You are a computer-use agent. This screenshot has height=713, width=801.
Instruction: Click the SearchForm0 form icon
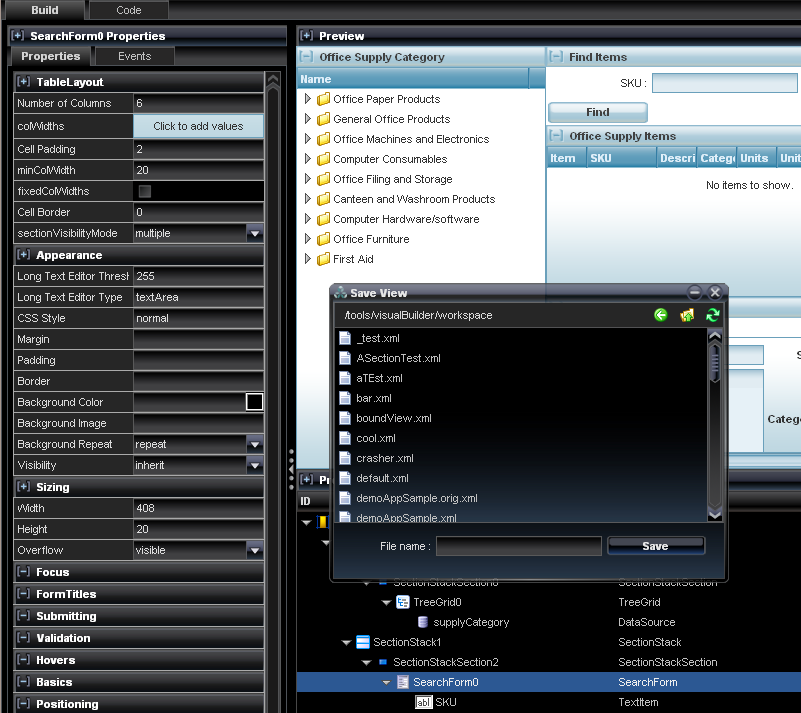click(x=403, y=681)
